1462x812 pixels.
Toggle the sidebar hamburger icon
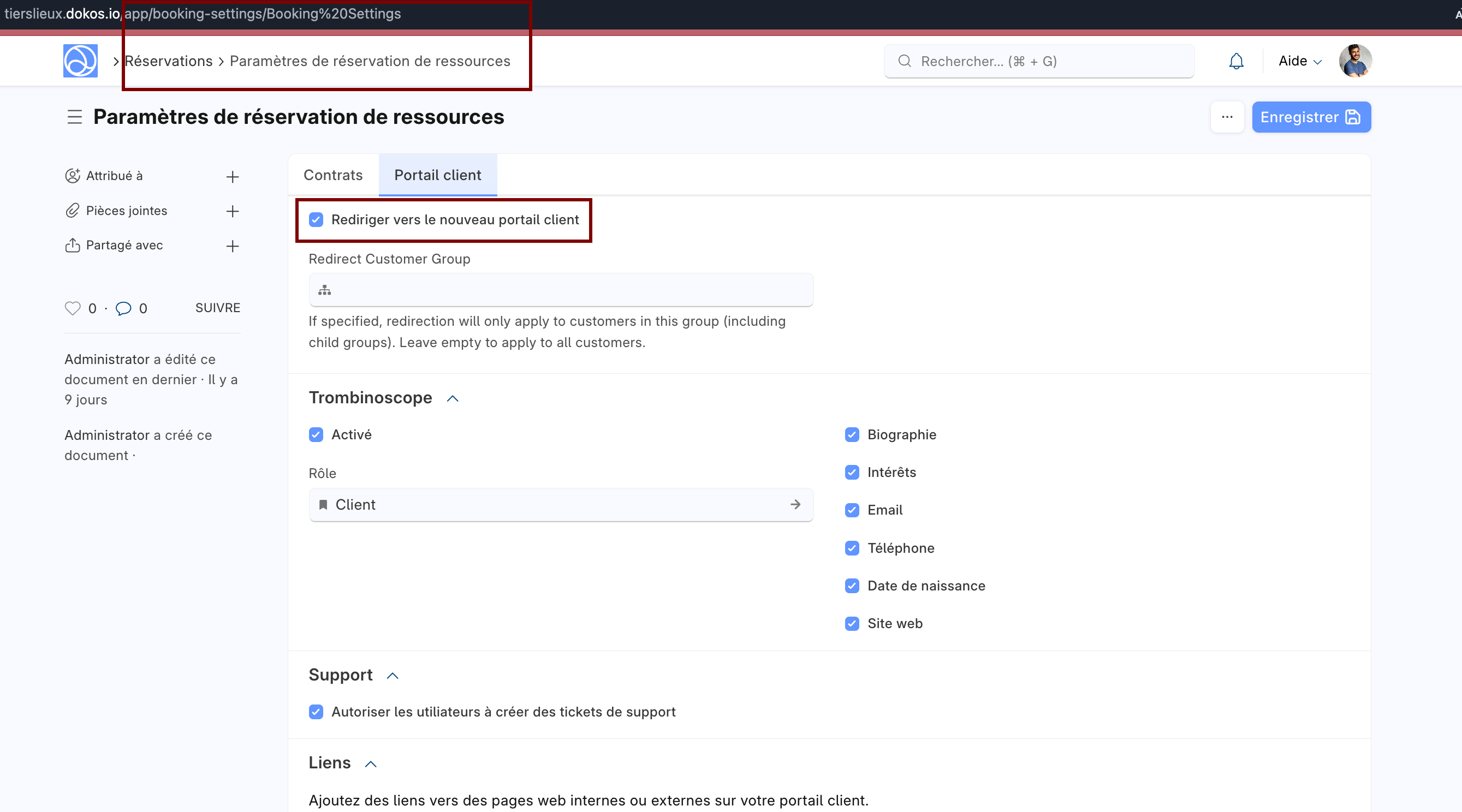(x=74, y=117)
